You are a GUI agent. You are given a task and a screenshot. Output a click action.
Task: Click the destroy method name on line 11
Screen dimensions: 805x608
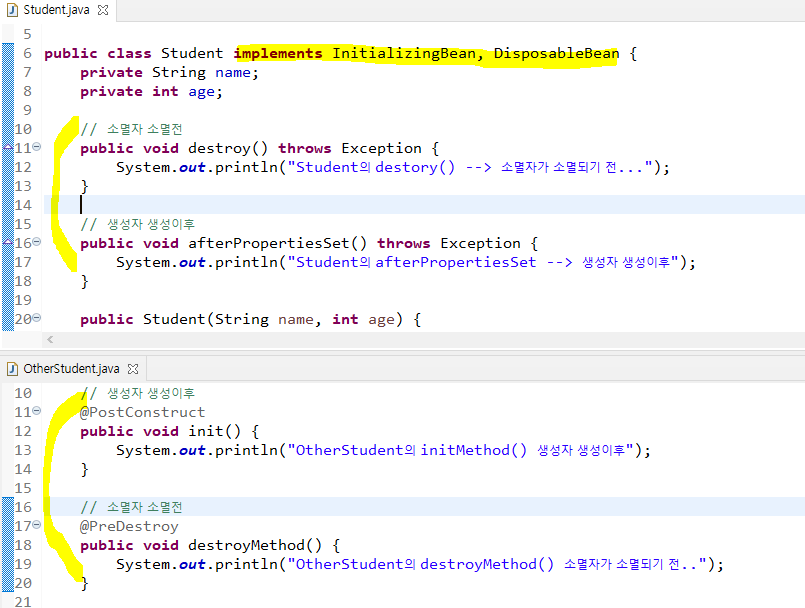pos(219,149)
